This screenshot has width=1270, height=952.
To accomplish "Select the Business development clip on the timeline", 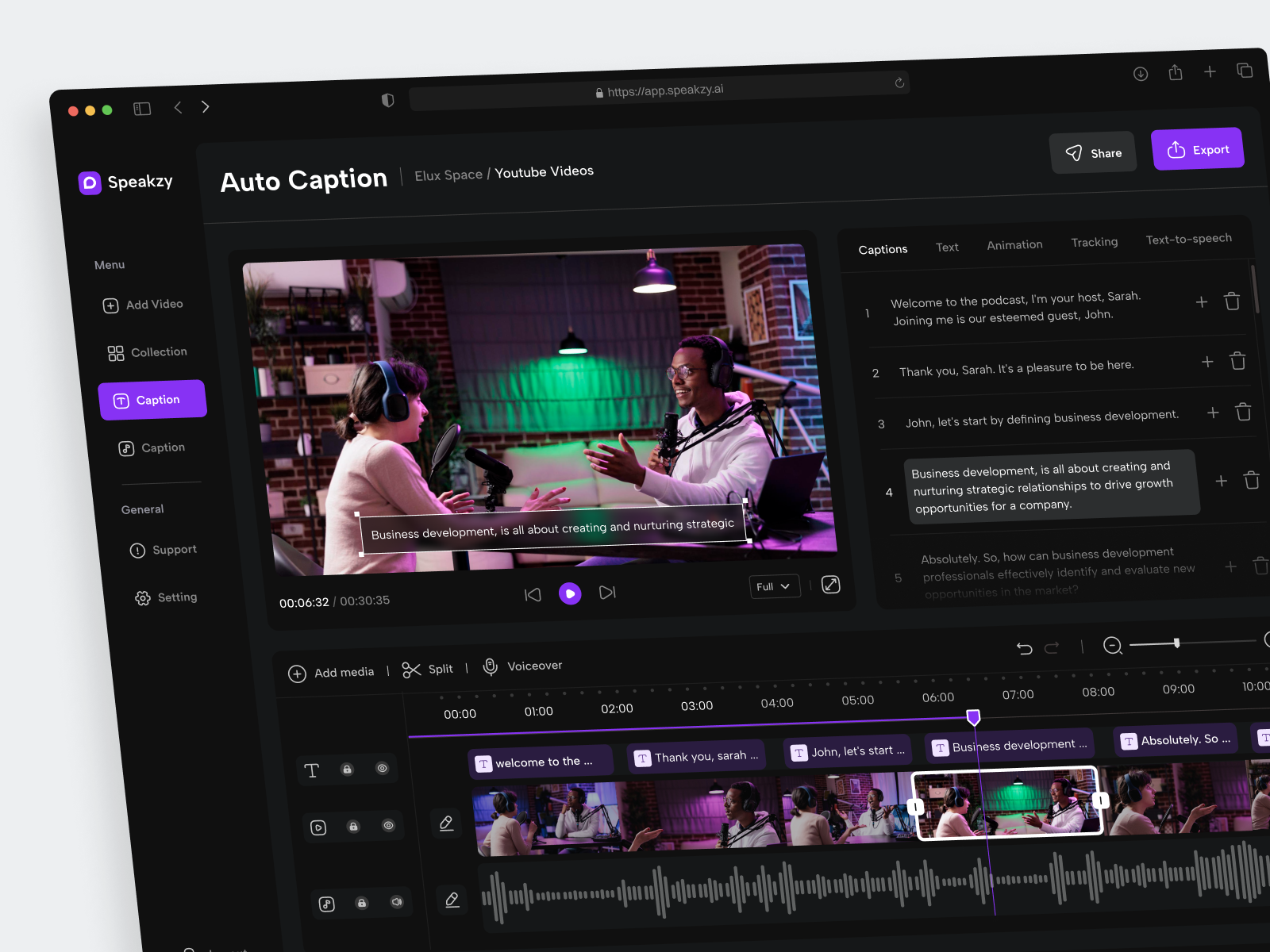I will coord(1009,745).
